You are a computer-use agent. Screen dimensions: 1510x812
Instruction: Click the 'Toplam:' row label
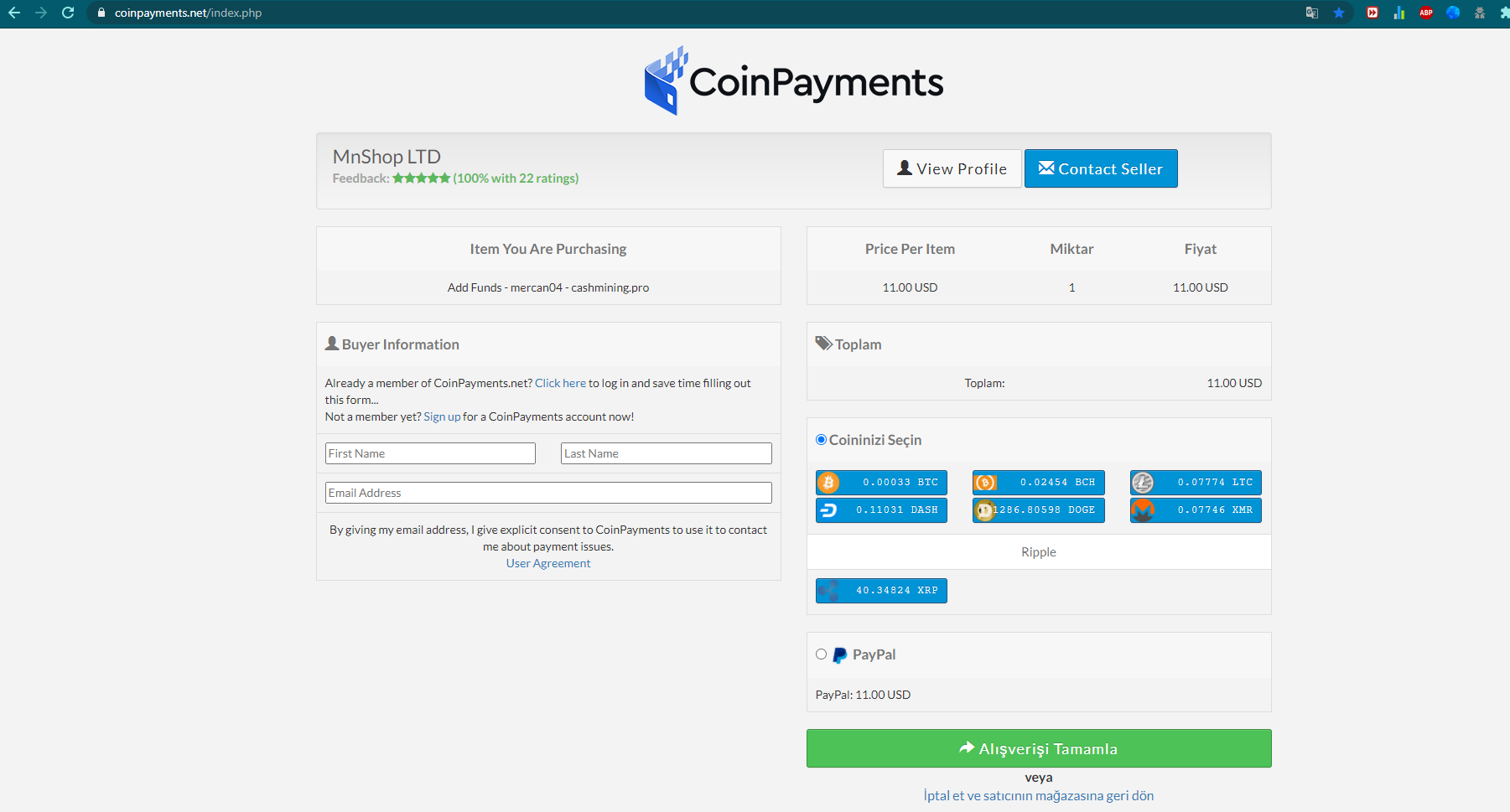click(x=984, y=383)
